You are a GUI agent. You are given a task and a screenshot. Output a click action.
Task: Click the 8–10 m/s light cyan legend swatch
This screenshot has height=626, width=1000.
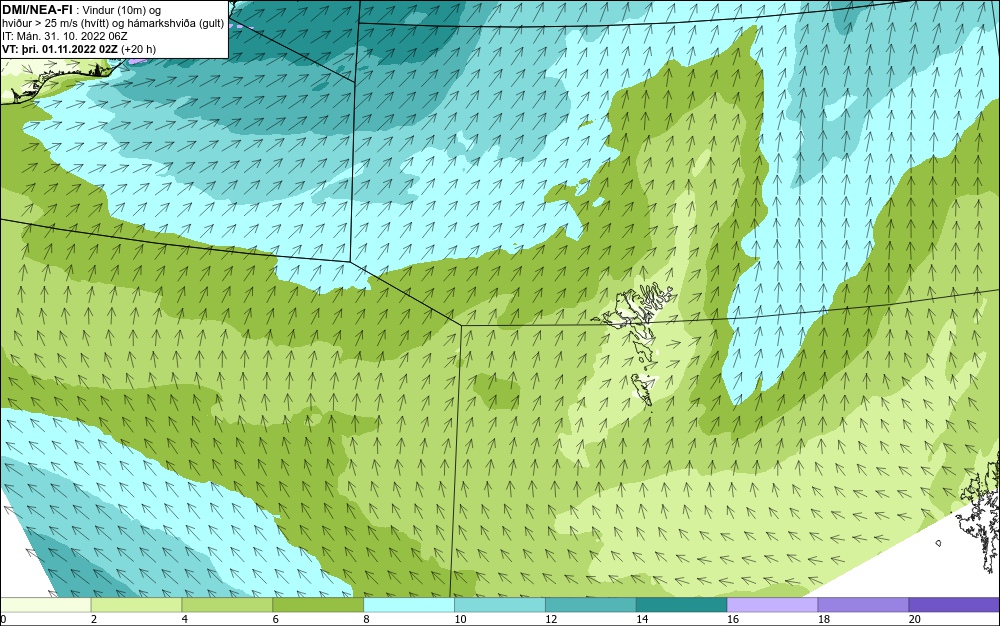tap(409, 605)
